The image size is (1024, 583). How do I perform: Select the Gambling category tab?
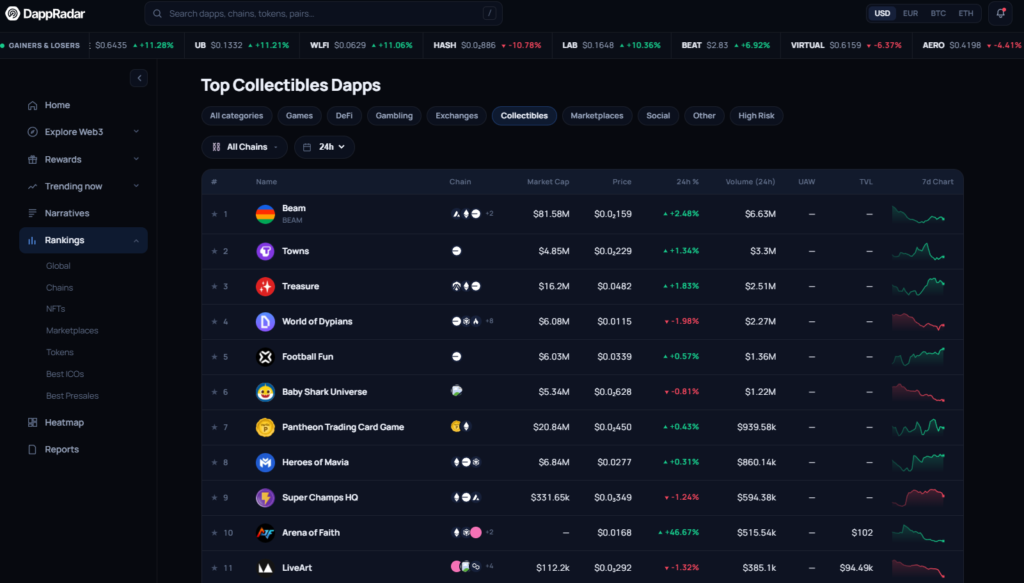[x=394, y=116]
